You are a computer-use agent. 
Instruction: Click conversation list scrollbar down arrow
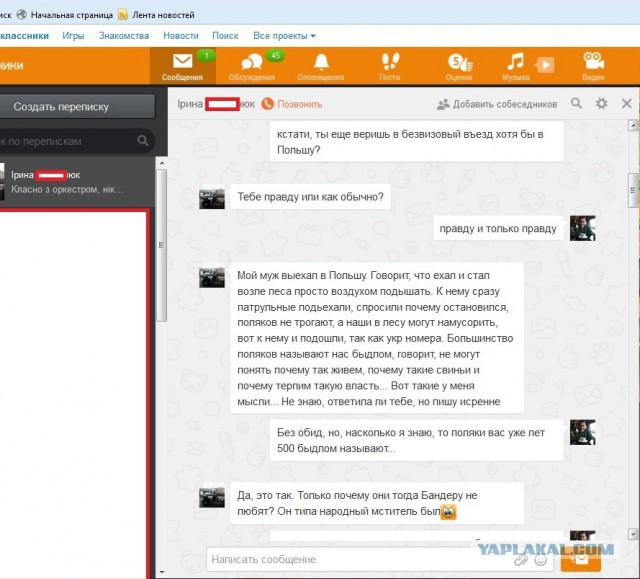pos(162,572)
